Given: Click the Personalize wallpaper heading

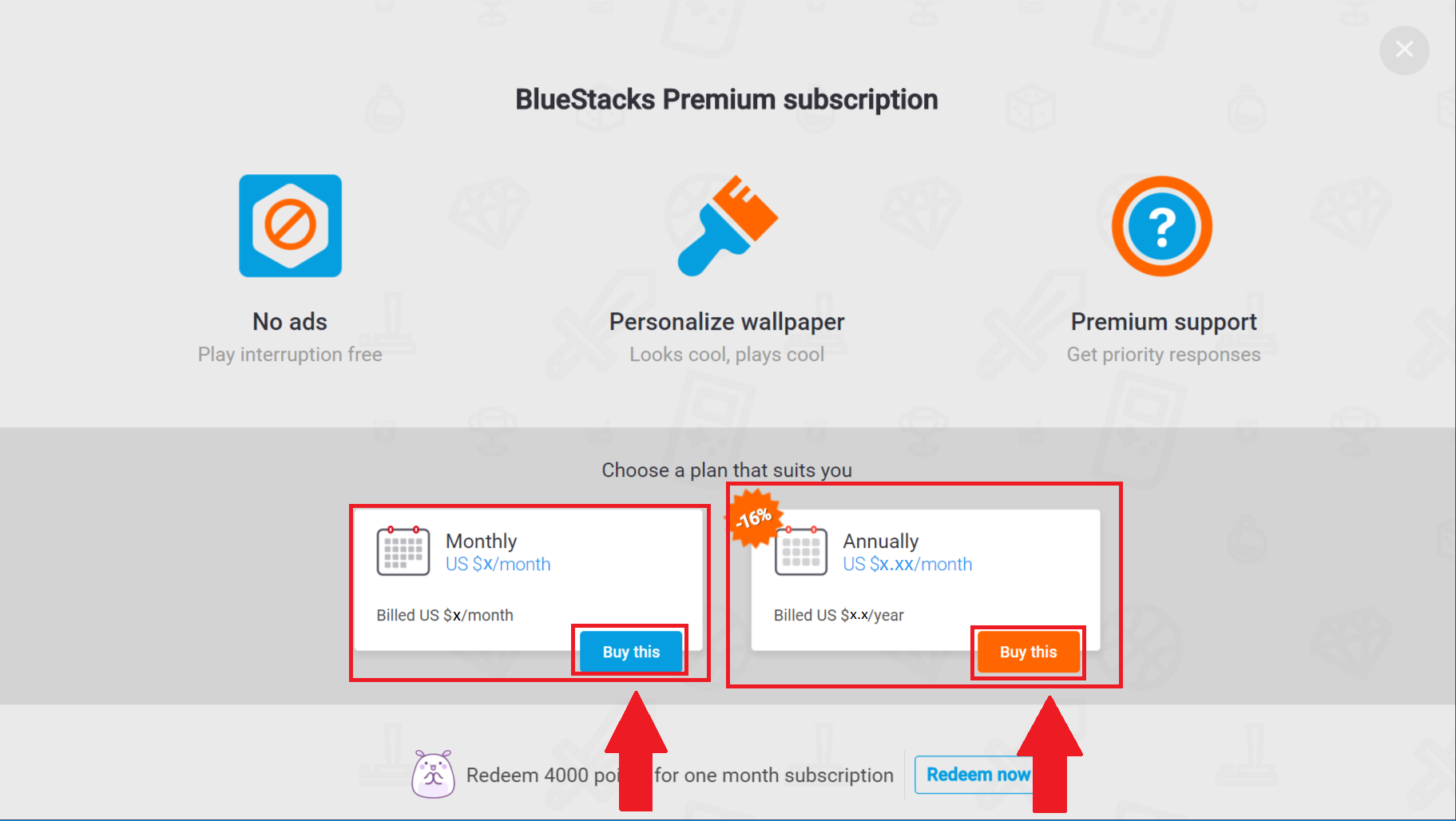Looking at the screenshot, I should 727,322.
